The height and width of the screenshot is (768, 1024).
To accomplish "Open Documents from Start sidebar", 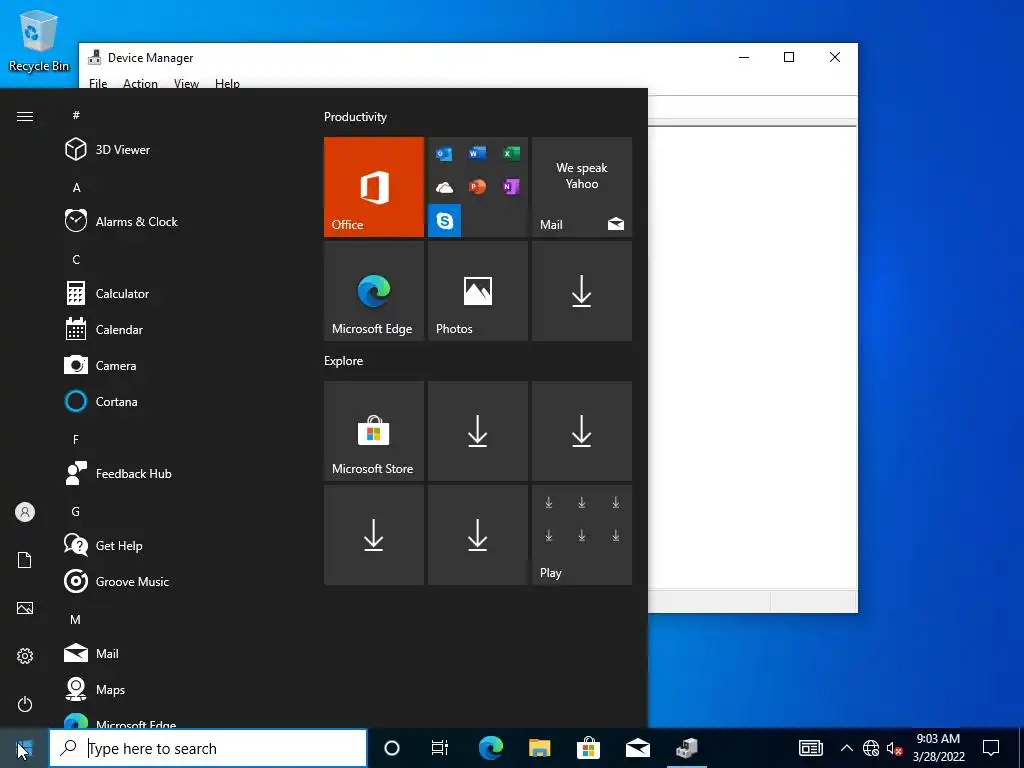I will pyautogui.click(x=25, y=560).
